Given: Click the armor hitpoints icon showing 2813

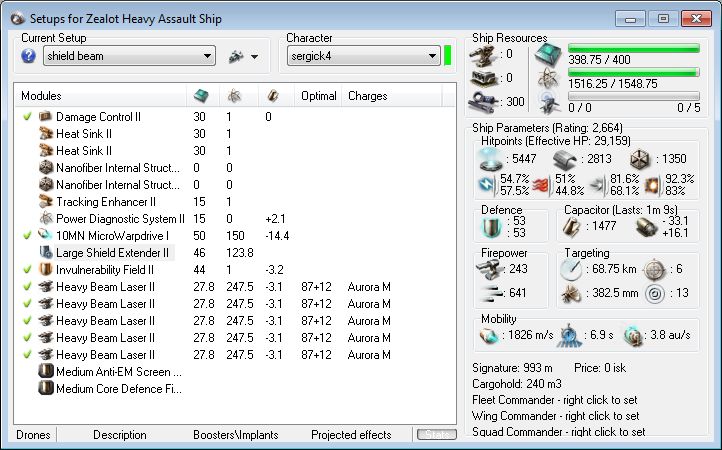Looking at the screenshot, I should pos(565,159).
